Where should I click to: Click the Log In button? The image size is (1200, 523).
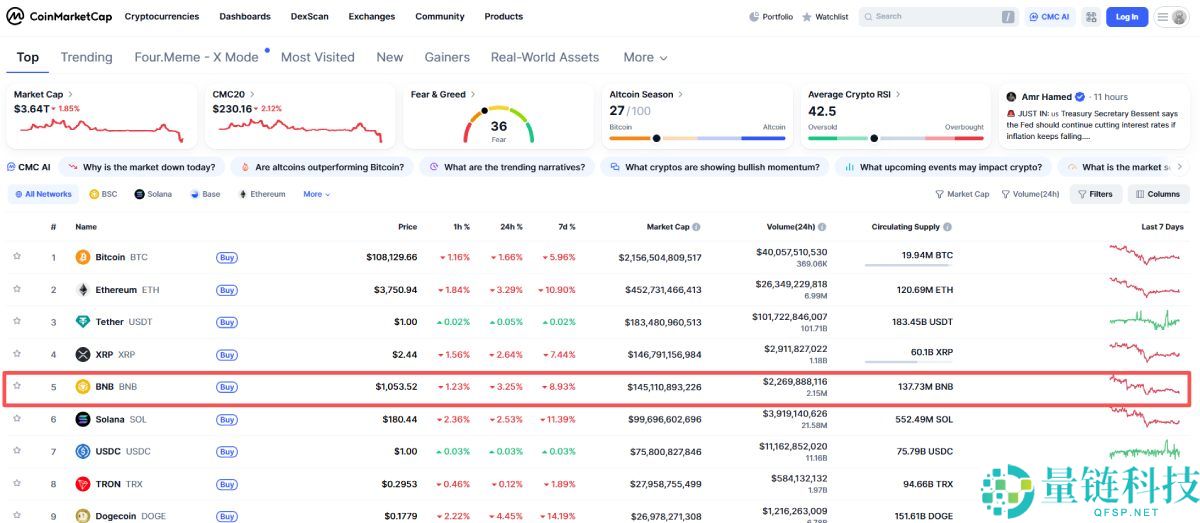1126,17
